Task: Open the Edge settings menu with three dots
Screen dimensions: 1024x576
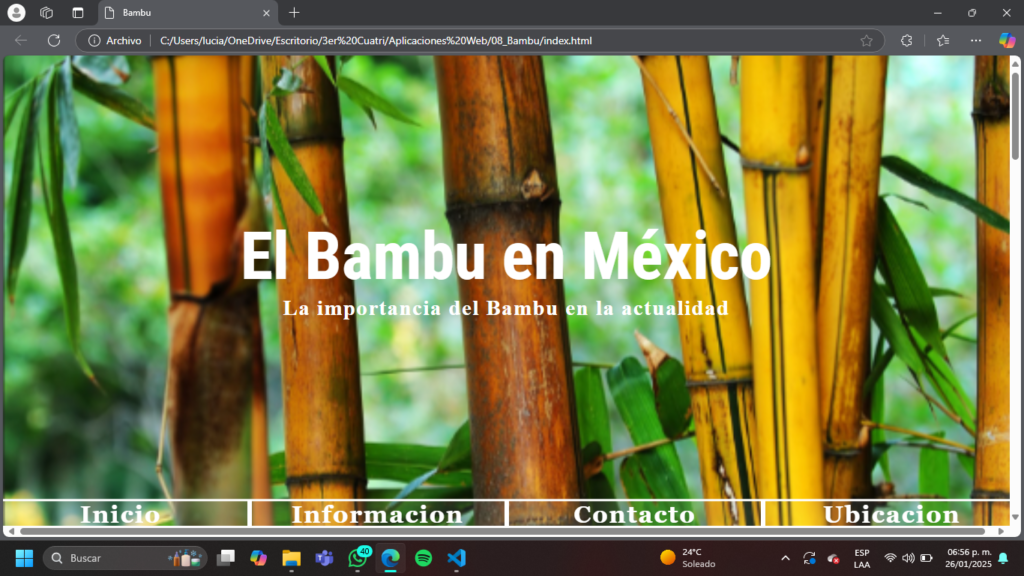Action: click(976, 40)
